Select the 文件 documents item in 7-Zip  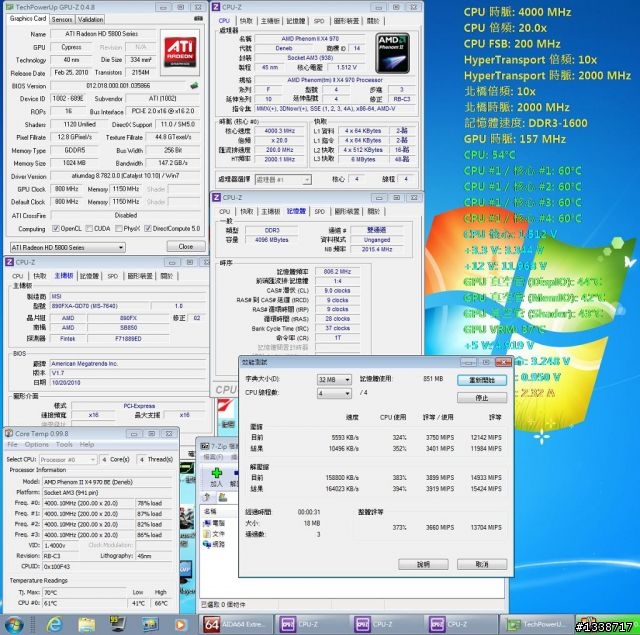click(215, 533)
